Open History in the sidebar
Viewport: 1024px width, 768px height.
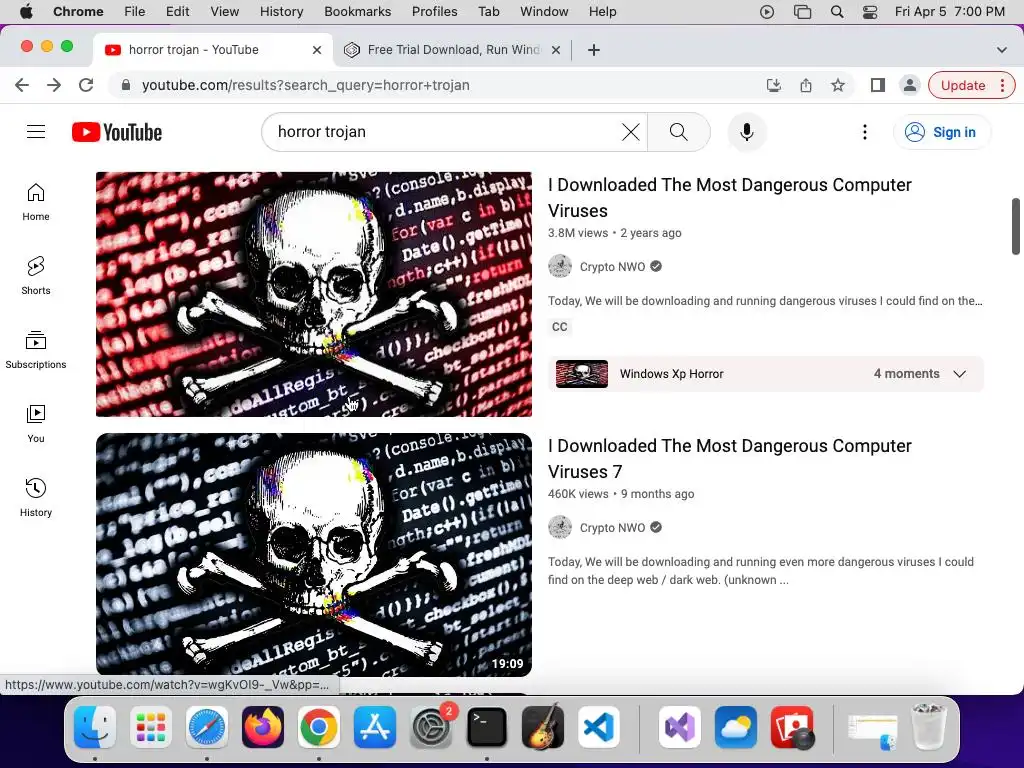(36, 498)
